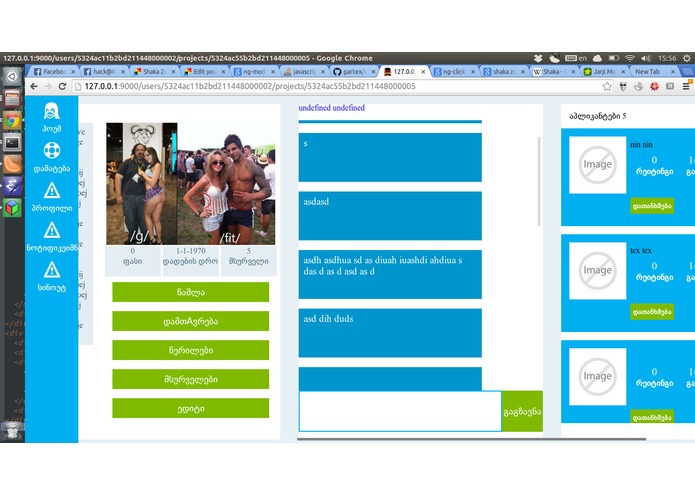
Task: Open the colored cube app in launcher
Action: pos(12,207)
